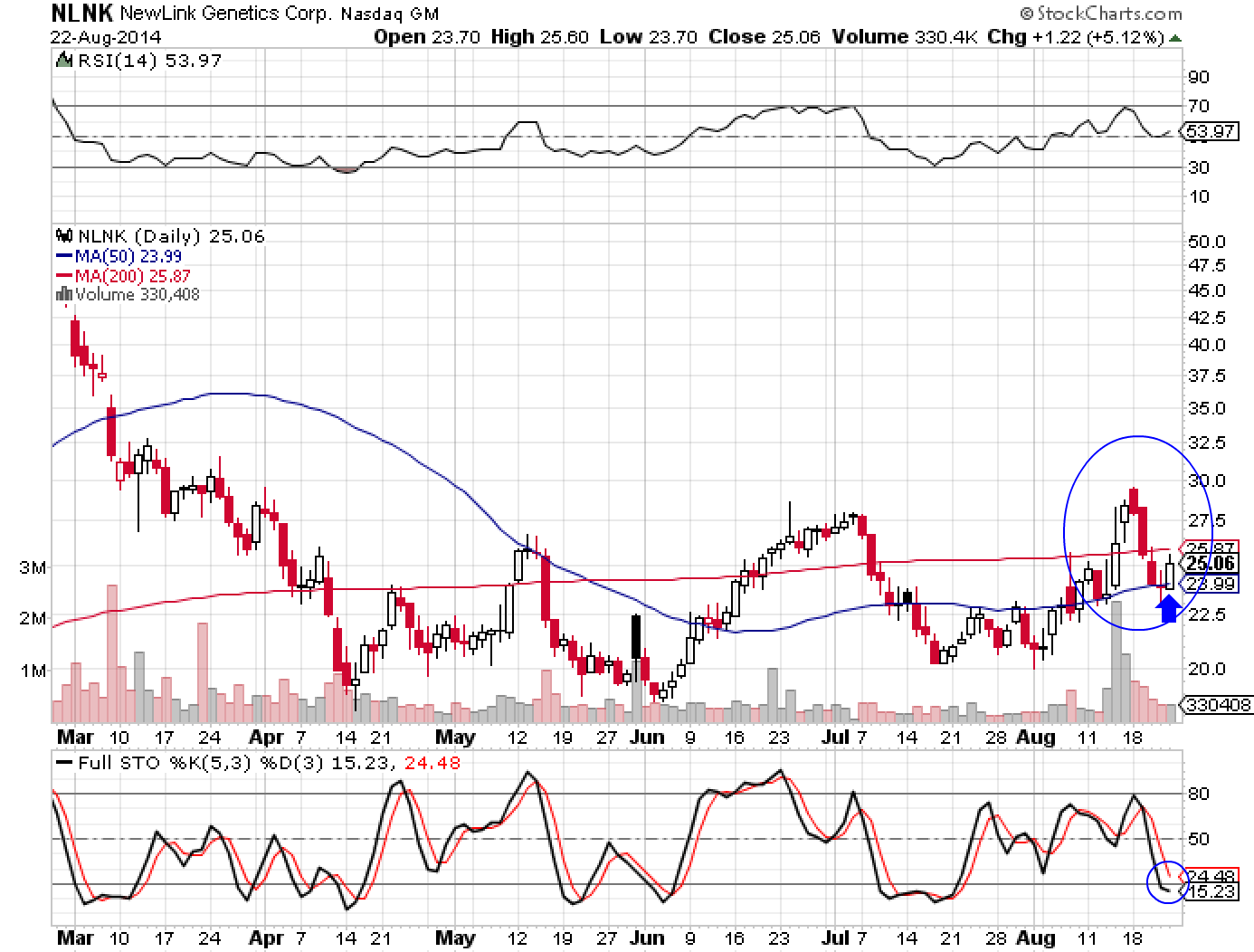The image size is (1254, 952).
Task: Click the NLNK ticker symbol heading
Action: (82, 14)
